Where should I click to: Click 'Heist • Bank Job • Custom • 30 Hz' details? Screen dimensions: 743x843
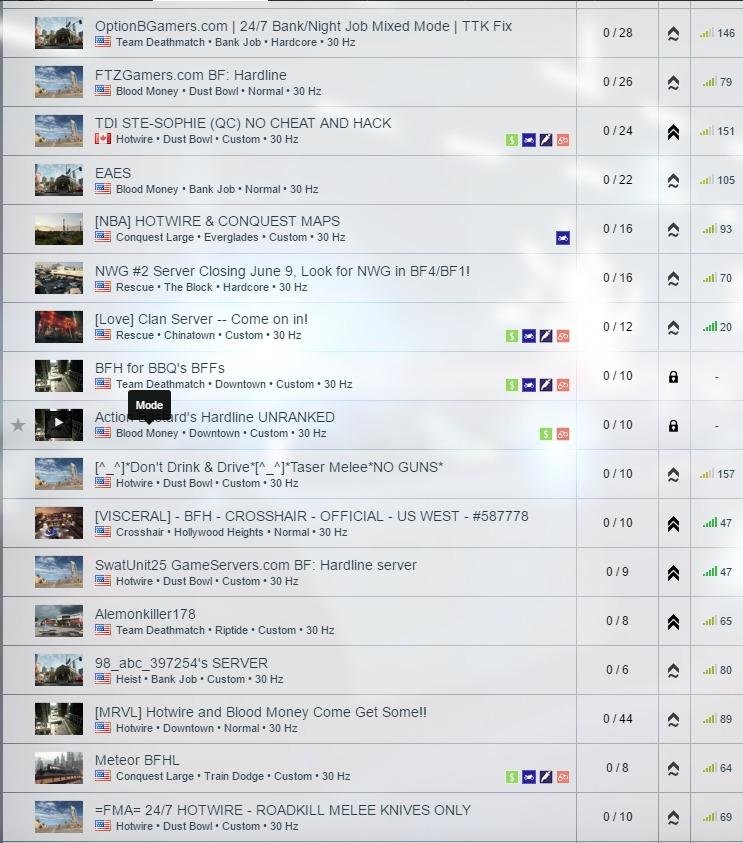(x=199, y=679)
